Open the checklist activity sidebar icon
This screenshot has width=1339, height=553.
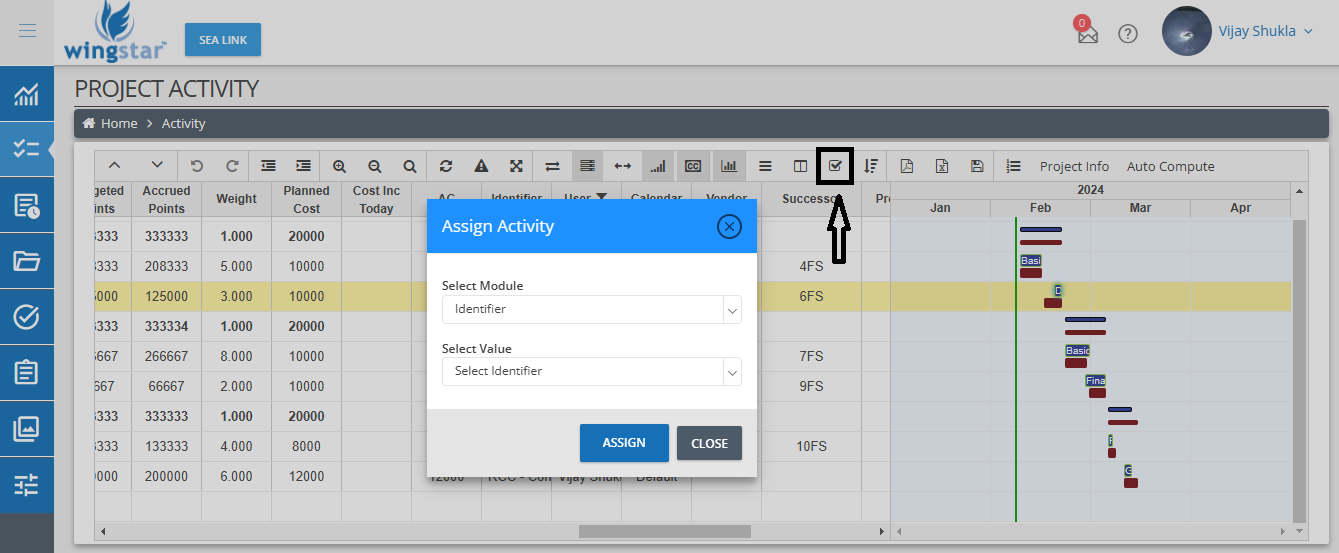click(x=27, y=150)
